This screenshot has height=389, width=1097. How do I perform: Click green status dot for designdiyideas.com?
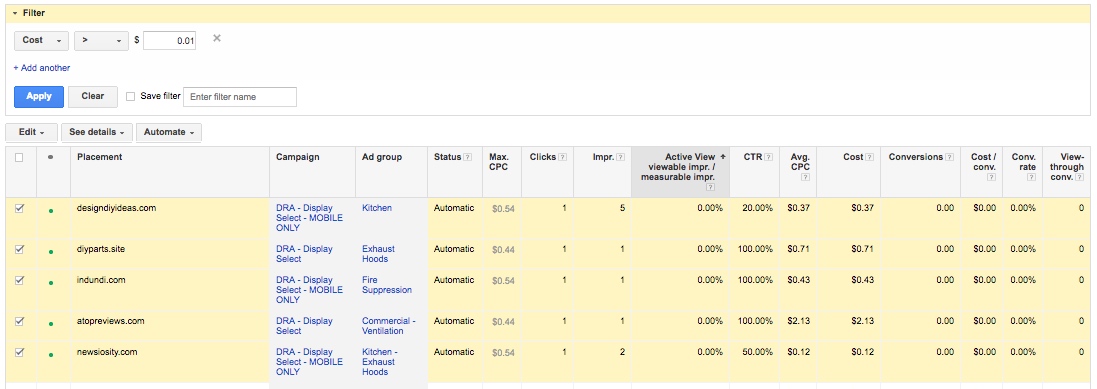click(x=51, y=211)
